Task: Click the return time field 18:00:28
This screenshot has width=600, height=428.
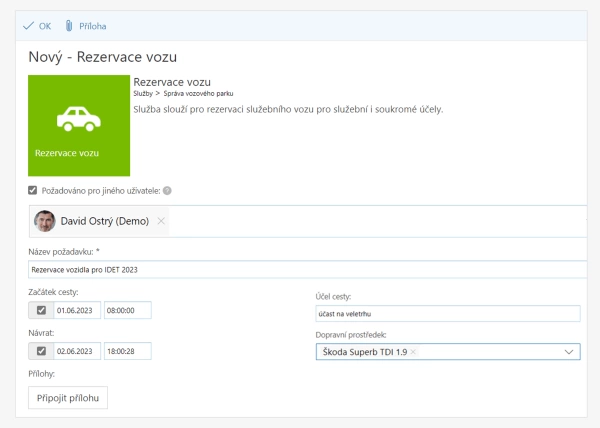Action: coord(127,351)
